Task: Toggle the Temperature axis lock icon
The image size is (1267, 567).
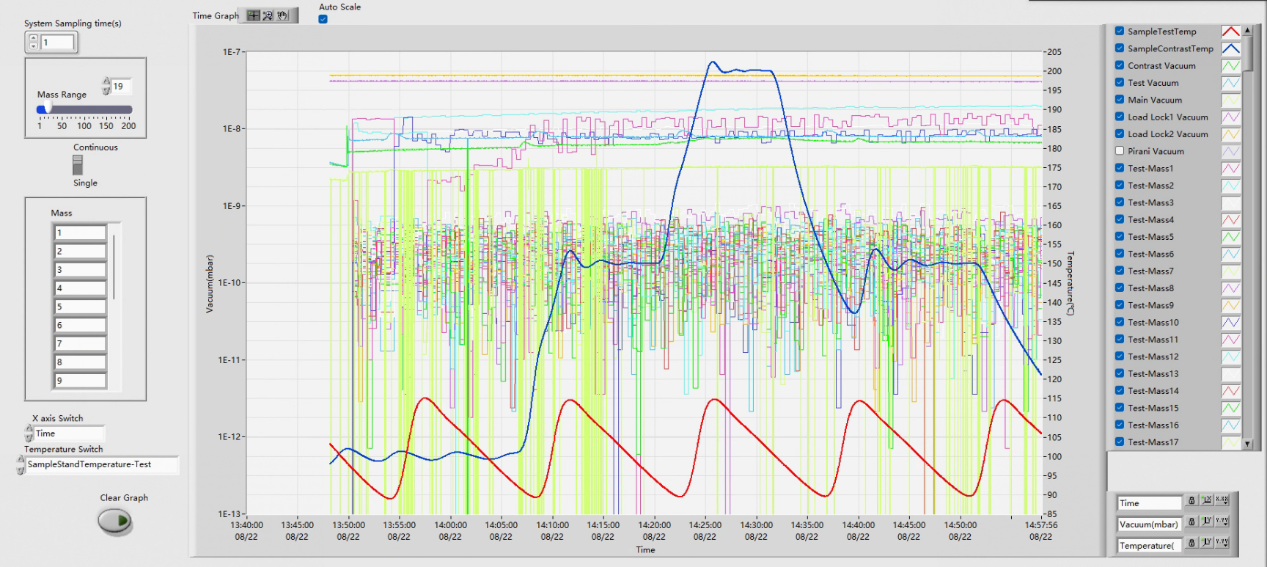Action: click(1192, 545)
